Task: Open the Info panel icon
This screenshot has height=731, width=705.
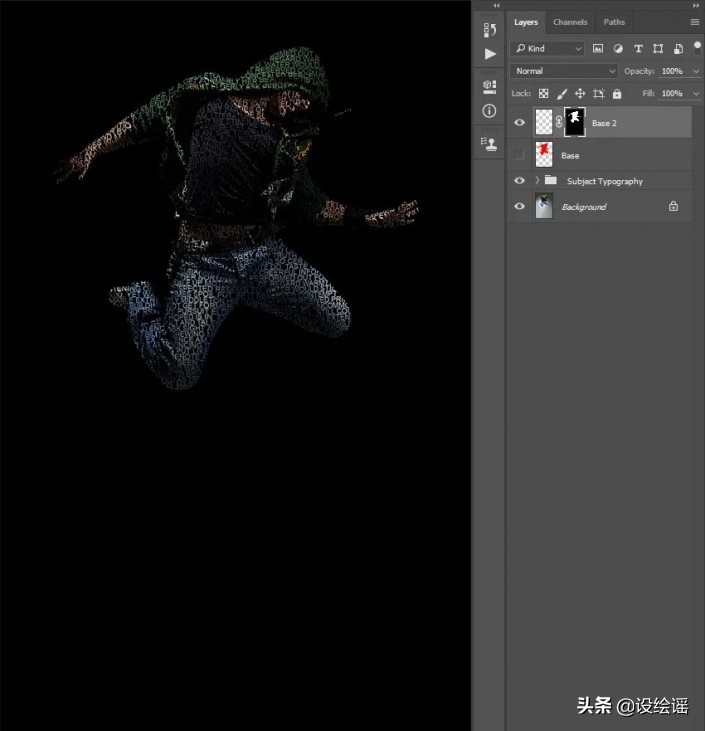Action: [489, 111]
